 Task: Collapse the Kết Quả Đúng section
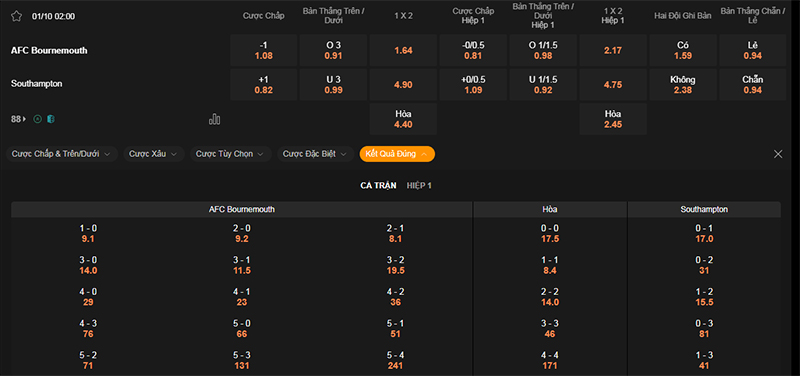coord(397,154)
